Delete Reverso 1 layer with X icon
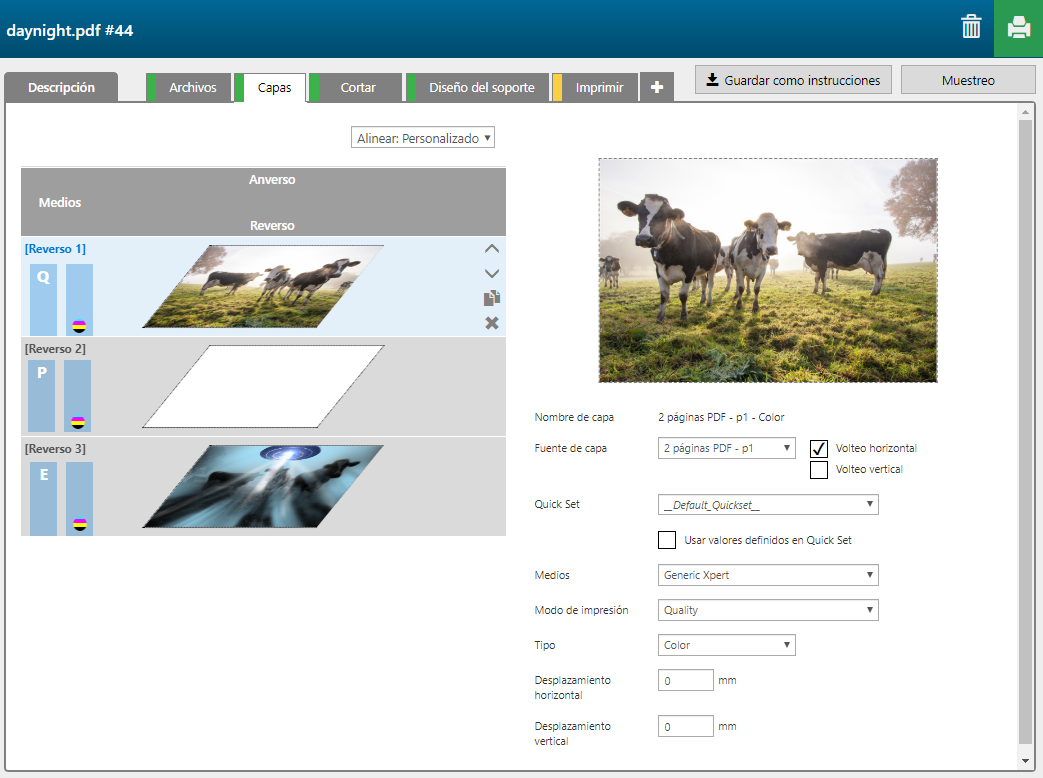 (x=491, y=323)
